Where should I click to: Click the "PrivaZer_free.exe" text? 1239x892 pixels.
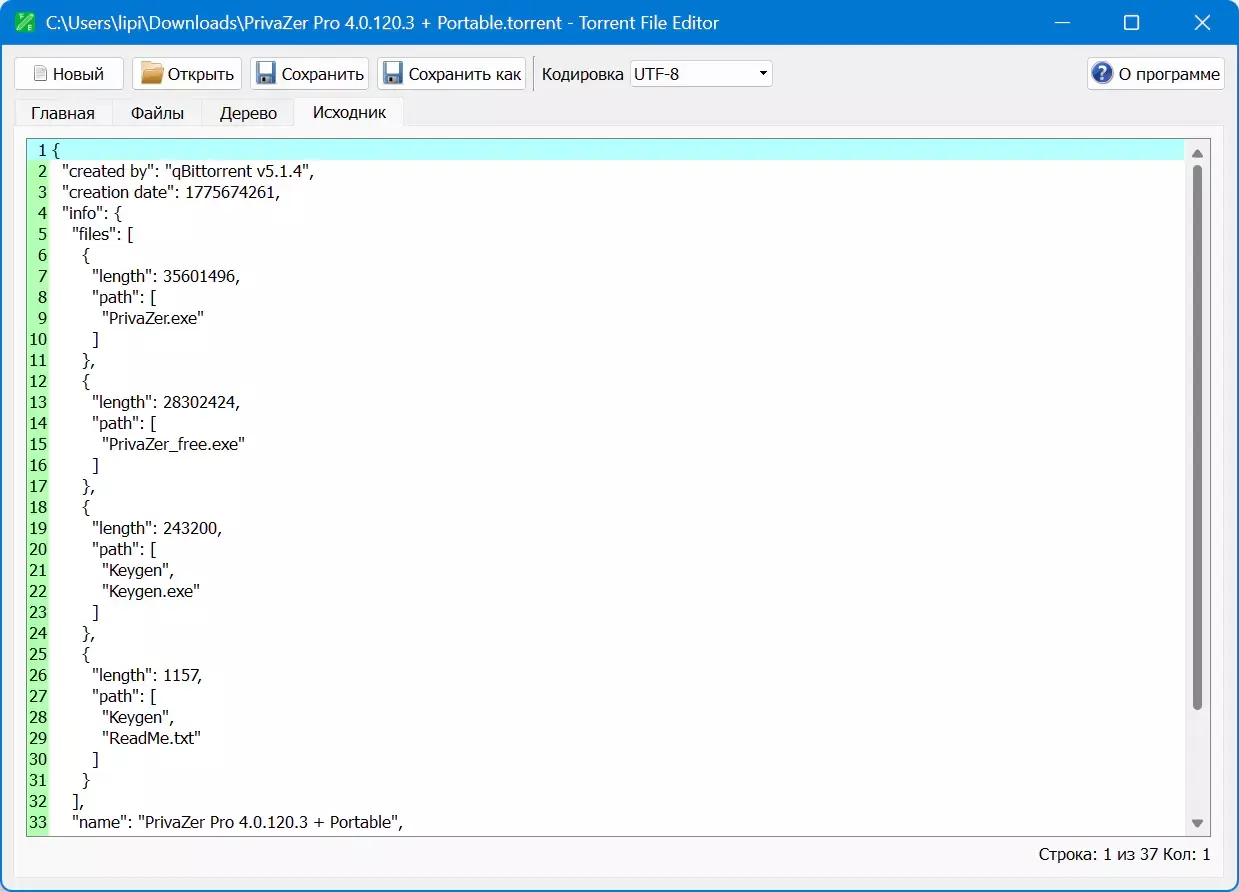click(x=173, y=444)
